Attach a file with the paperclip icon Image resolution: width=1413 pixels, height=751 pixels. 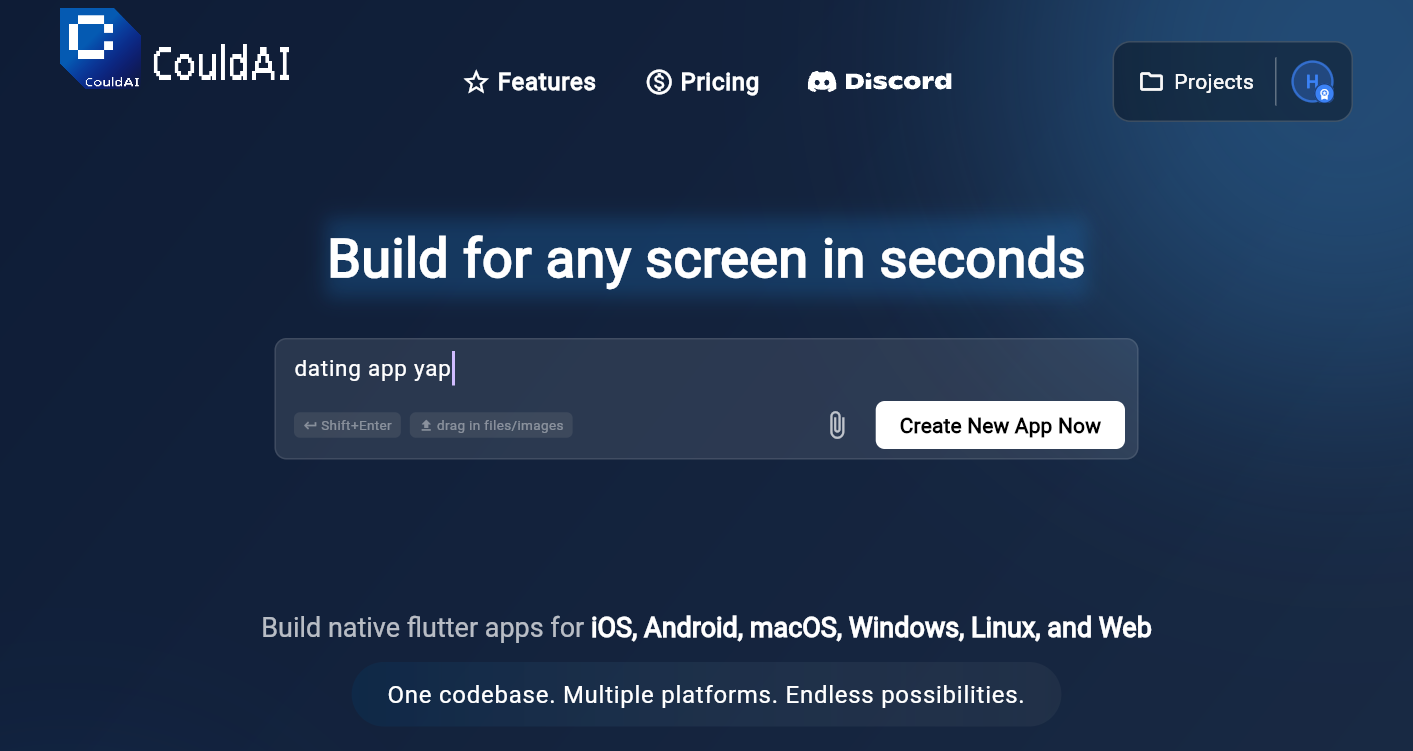tap(837, 425)
